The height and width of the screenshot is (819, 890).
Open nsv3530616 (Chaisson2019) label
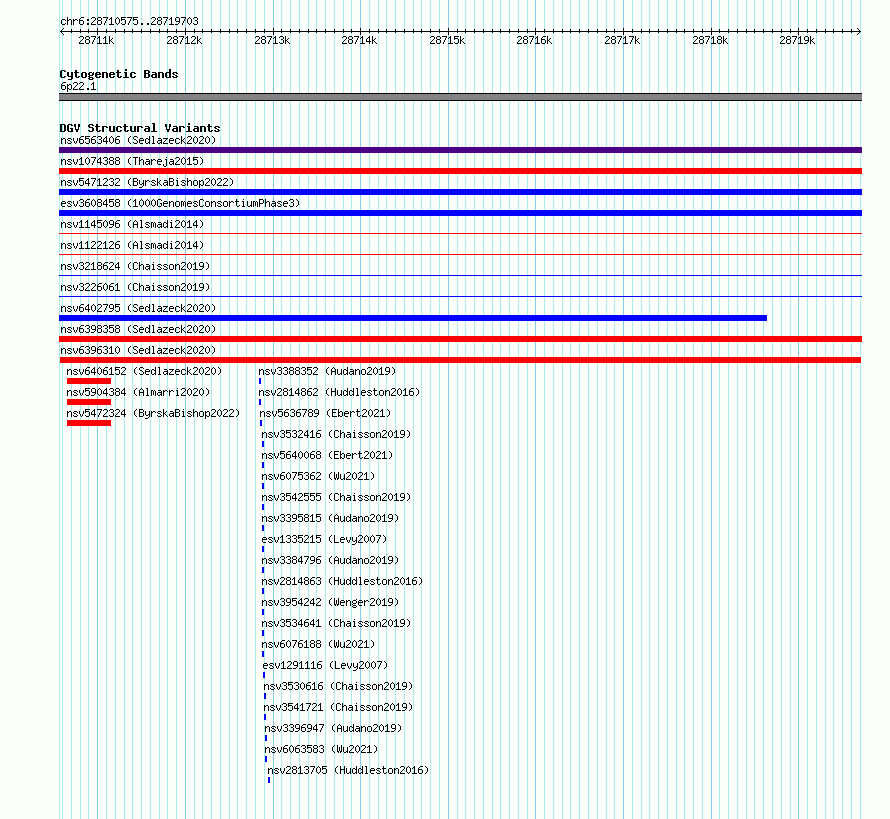pyautogui.click(x=338, y=686)
